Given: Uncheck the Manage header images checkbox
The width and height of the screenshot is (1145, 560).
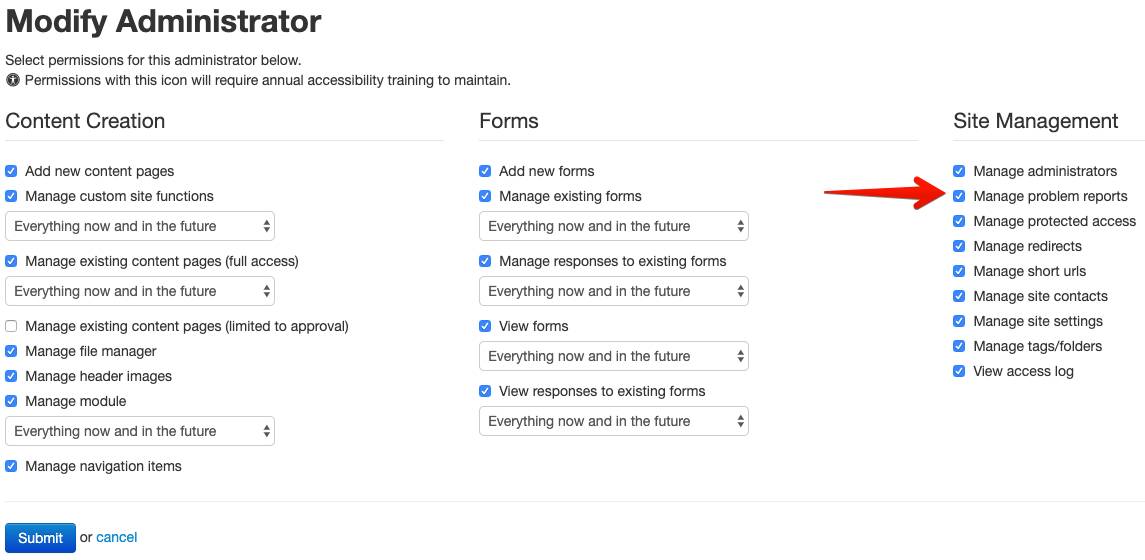Looking at the screenshot, I should click(11, 376).
